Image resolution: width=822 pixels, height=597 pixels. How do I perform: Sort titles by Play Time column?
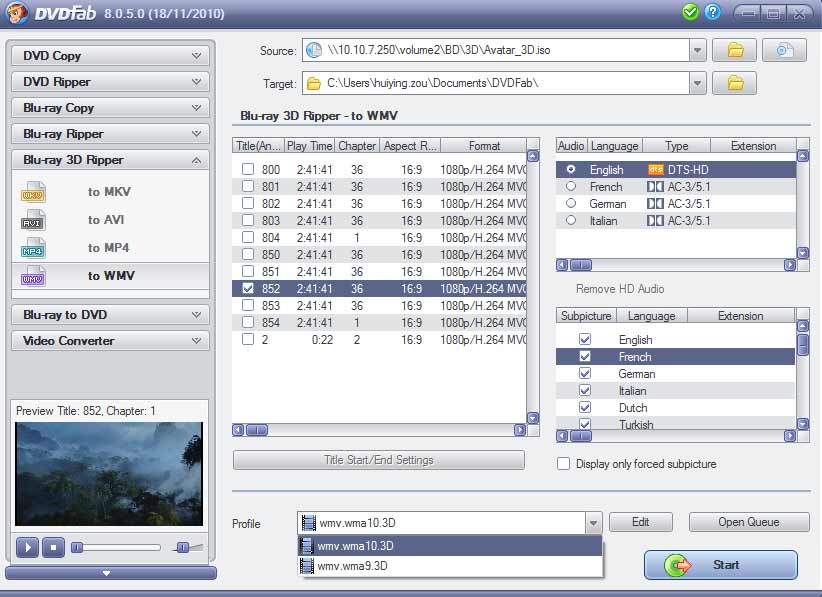pos(309,146)
